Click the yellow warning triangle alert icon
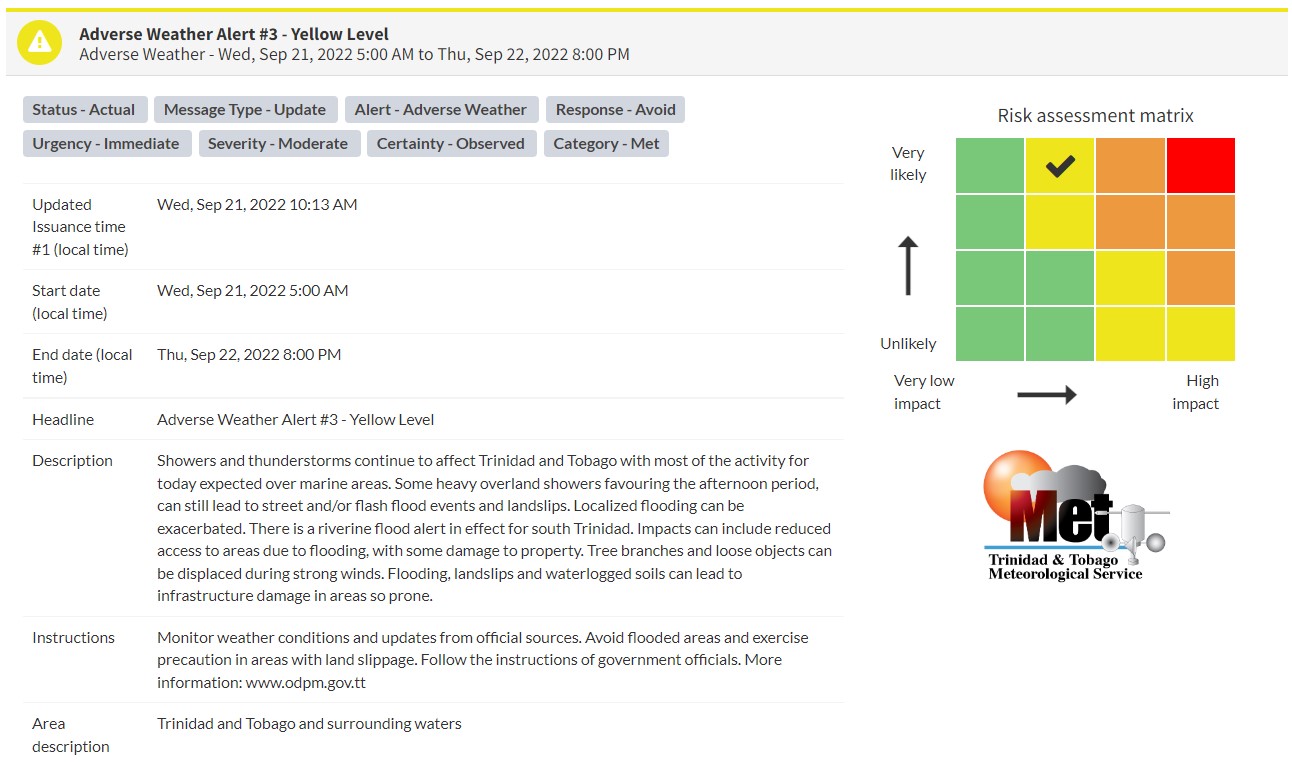 [40, 42]
